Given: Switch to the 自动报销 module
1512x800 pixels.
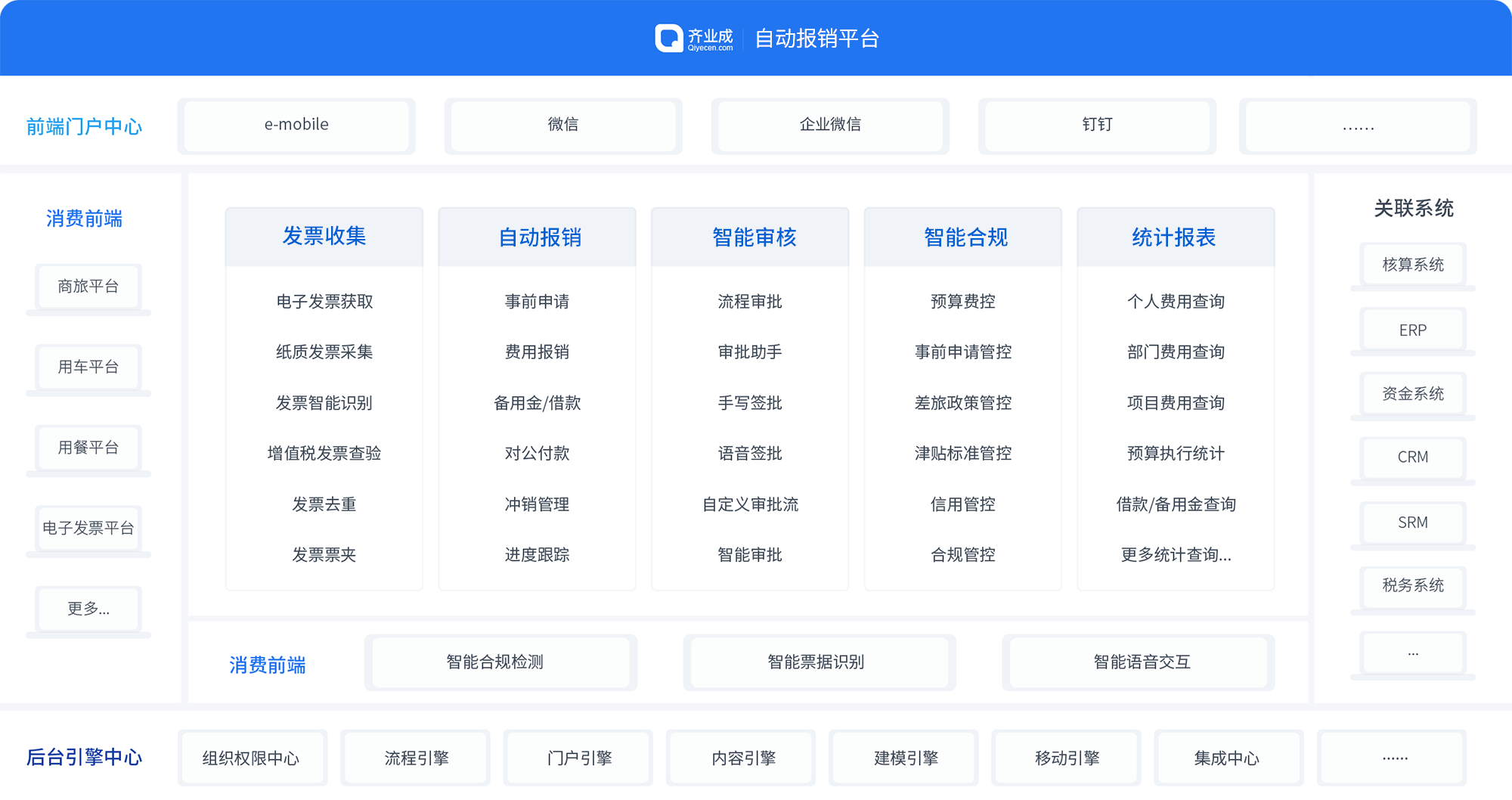Looking at the screenshot, I should 537,237.
